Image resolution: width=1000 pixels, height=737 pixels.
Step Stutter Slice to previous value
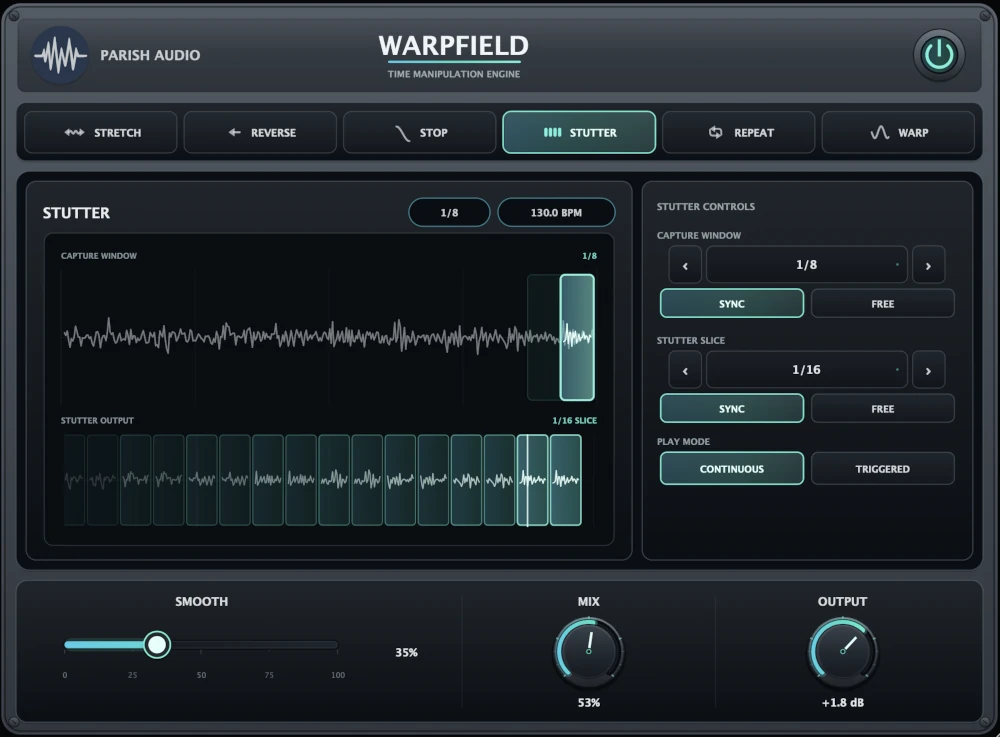(x=685, y=370)
